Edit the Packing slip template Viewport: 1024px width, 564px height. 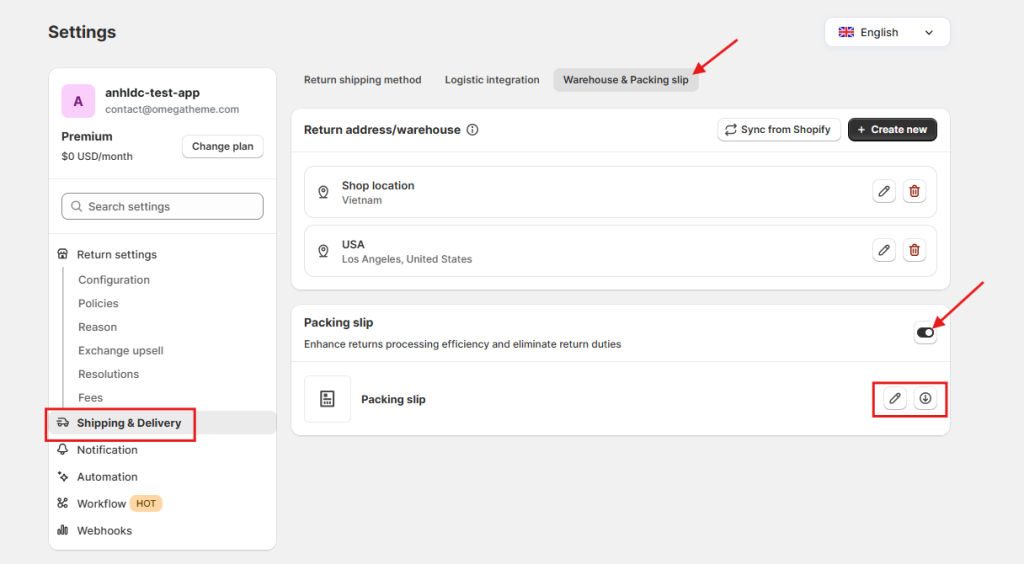[x=895, y=398]
